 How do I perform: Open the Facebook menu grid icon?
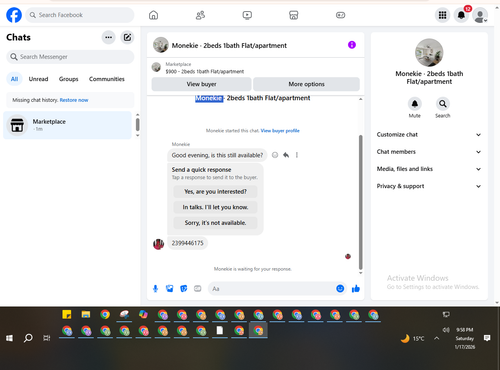(x=442, y=15)
